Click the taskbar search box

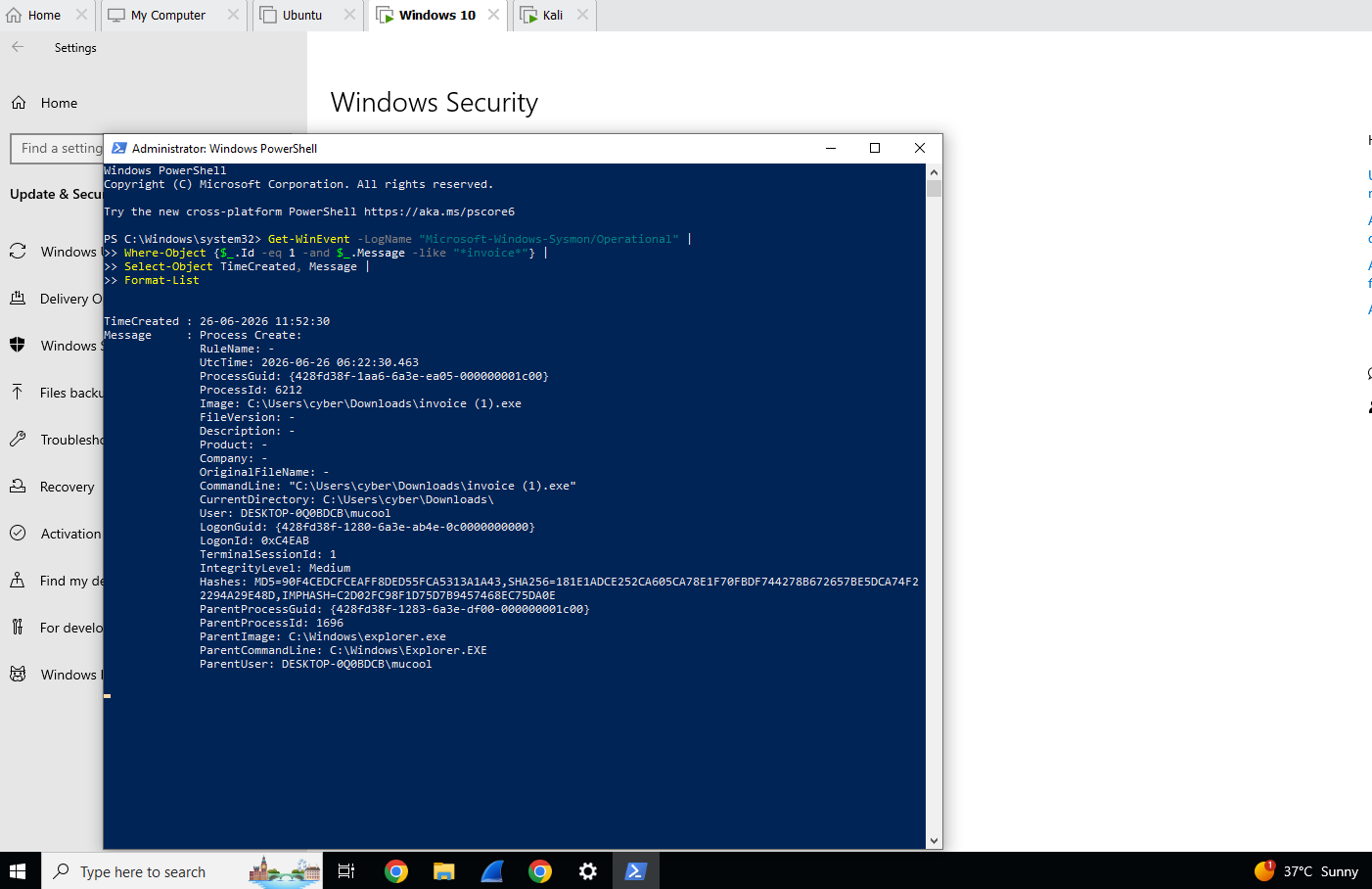[182, 871]
